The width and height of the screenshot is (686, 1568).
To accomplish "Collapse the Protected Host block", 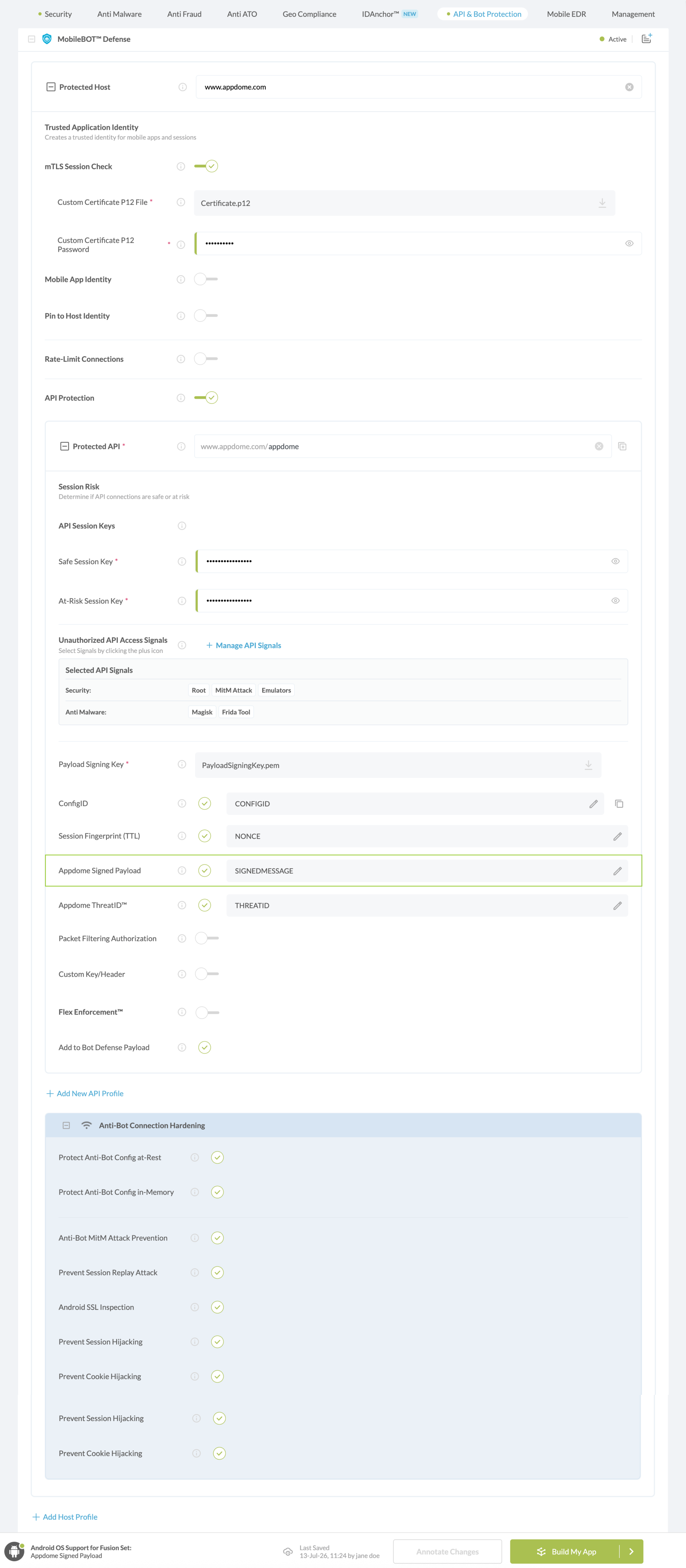I will click(51, 87).
